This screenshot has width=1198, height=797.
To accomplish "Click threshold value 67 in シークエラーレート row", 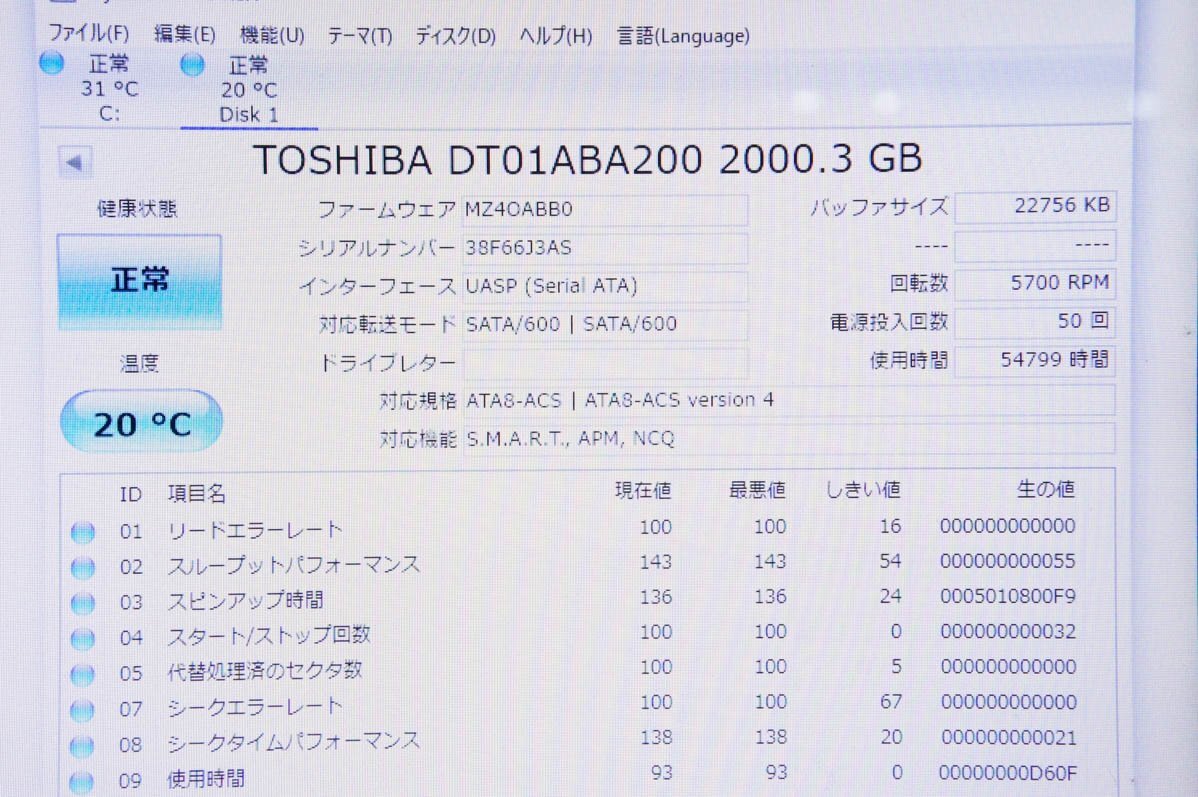I will (891, 701).
